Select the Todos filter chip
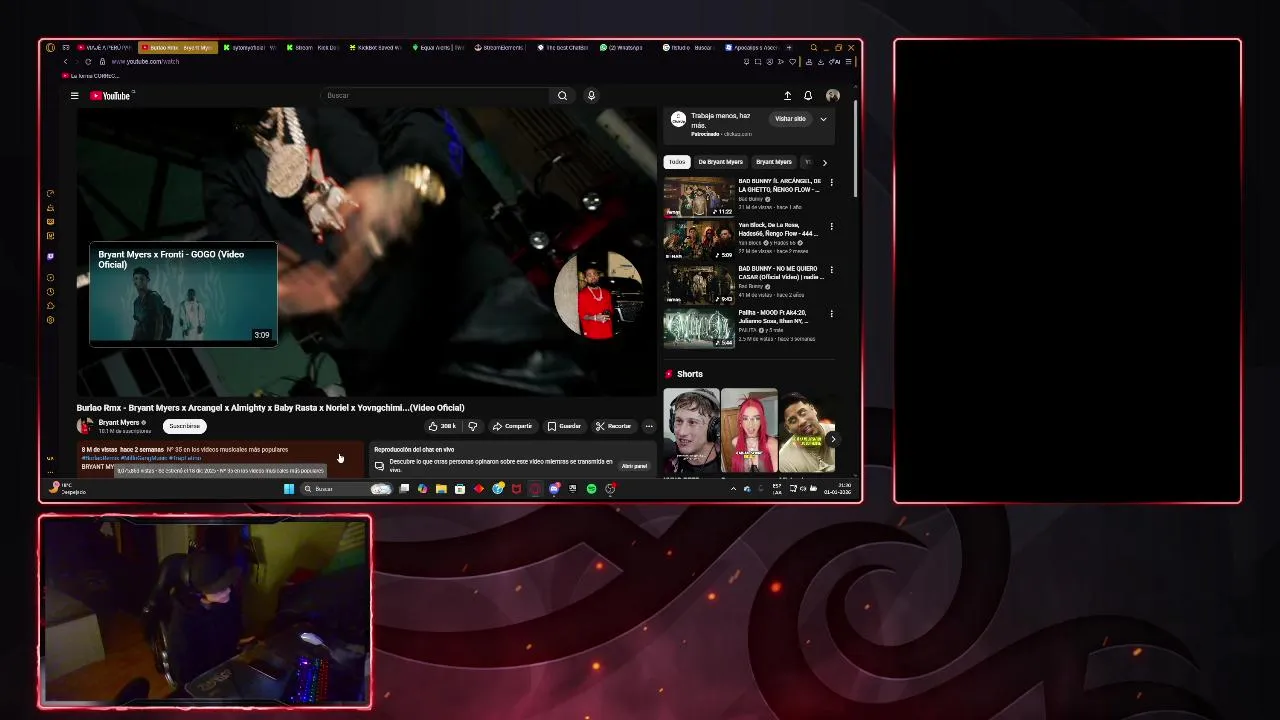Image resolution: width=1280 pixels, height=720 pixels. coord(677,162)
